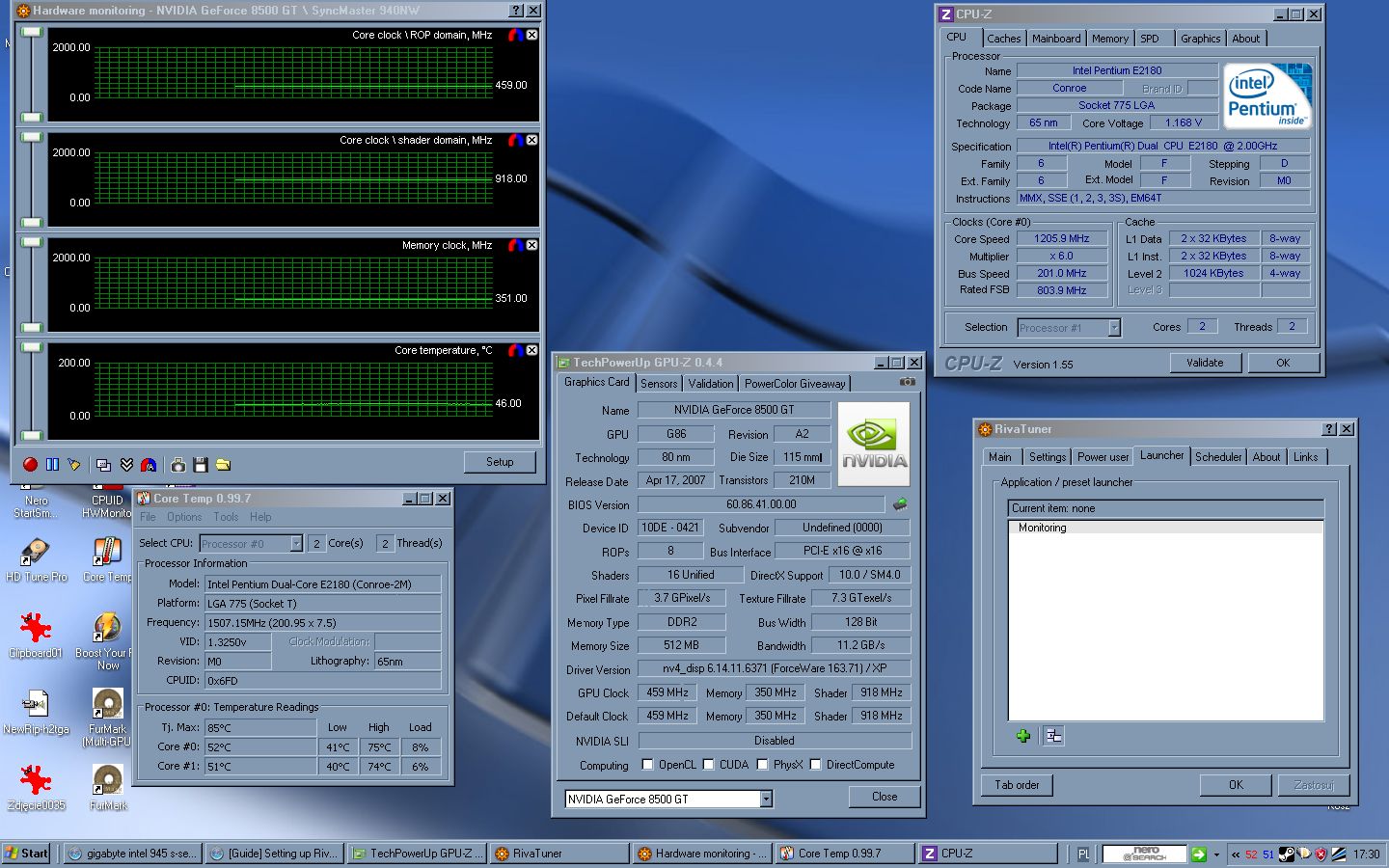1389x868 pixels.
Task: Click Validate button in CPU-Z
Action: click(1205, 363)
